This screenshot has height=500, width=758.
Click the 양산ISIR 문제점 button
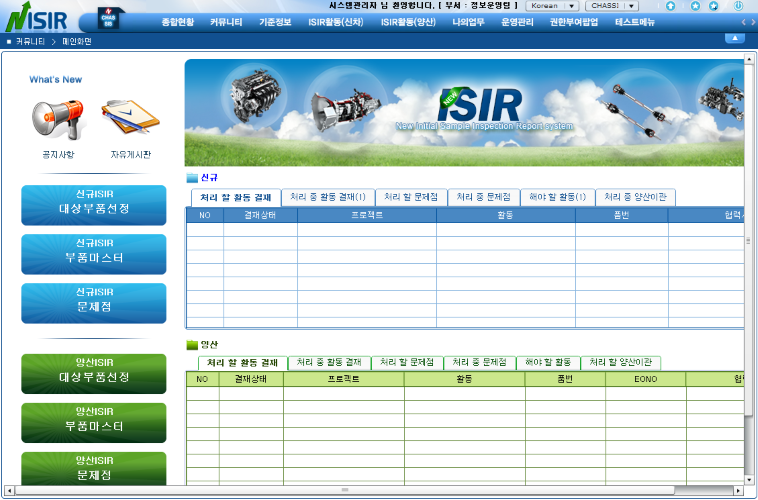pos(94,469)
